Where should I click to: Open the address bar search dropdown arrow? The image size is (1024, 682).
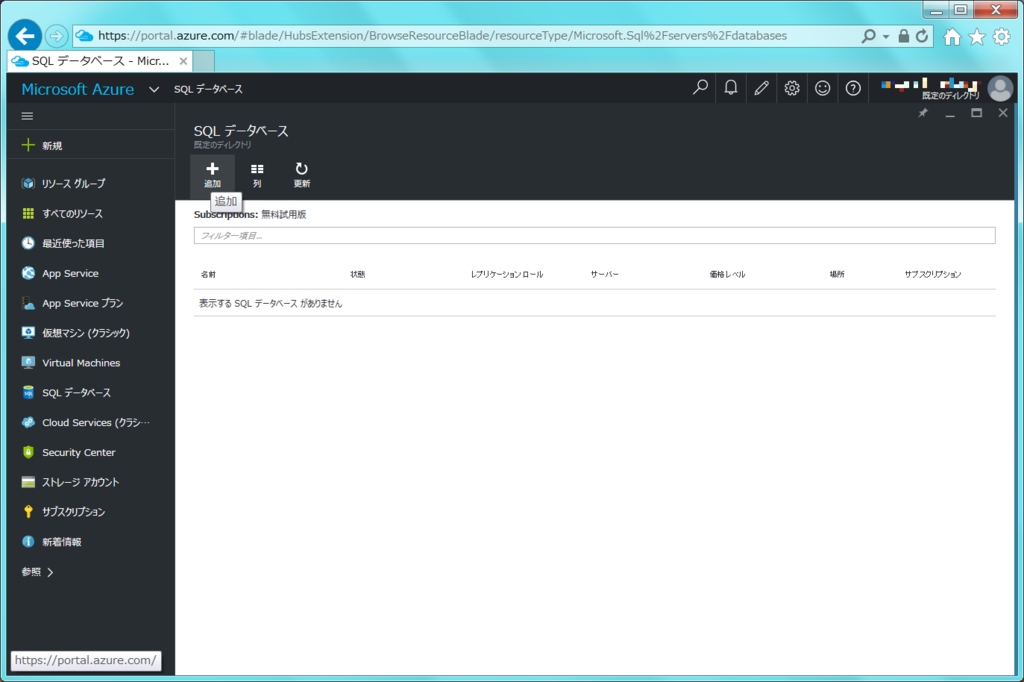point(886,37)
